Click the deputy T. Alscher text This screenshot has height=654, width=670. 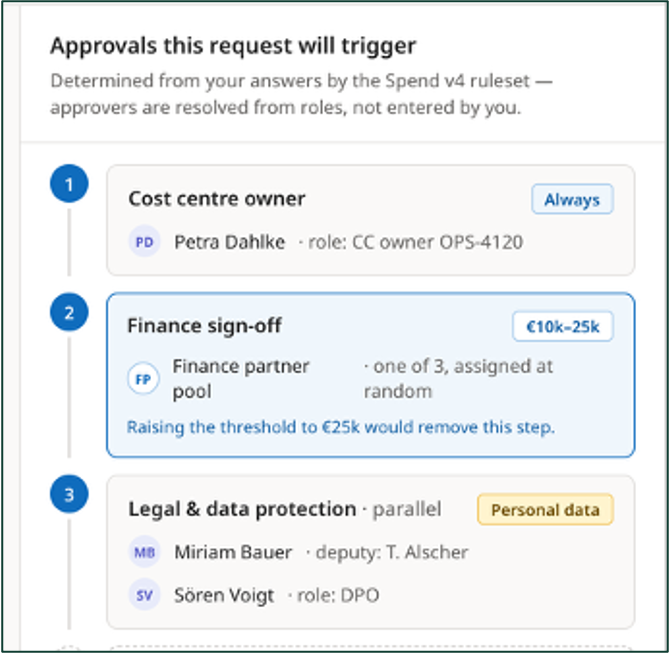point(392,552)
